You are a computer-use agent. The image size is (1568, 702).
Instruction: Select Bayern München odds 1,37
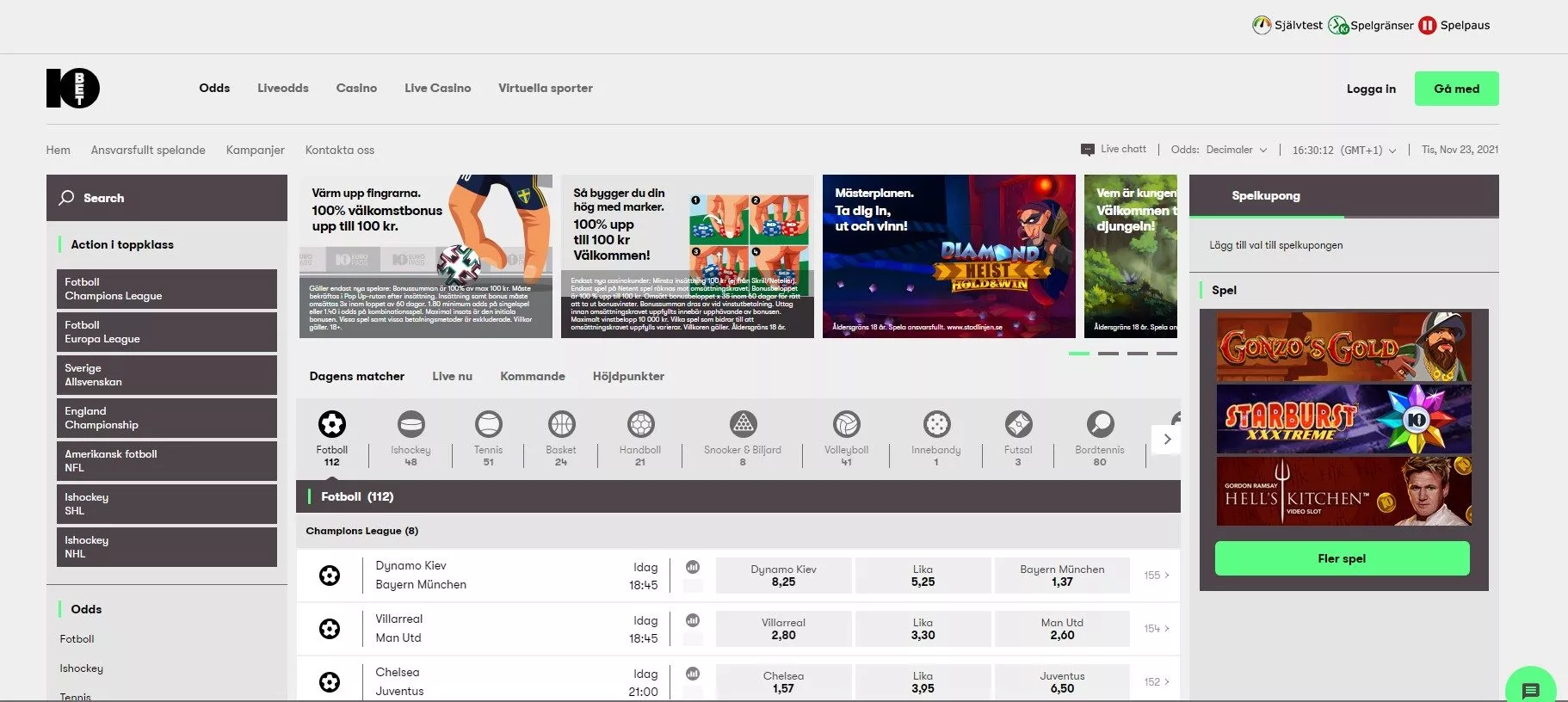(1062, 576)
